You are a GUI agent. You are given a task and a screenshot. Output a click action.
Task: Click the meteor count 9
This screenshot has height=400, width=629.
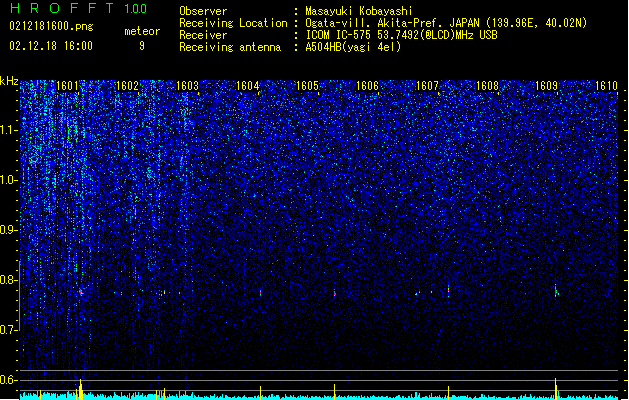point(142,46)
